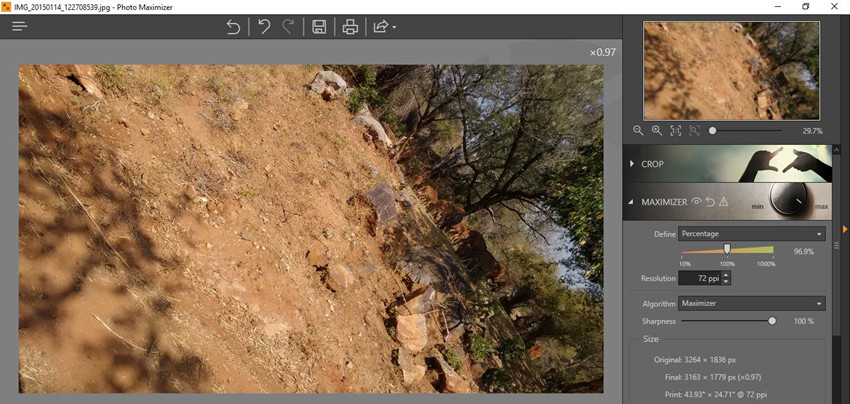Zoom in with the plus magnifier icon
The image size is (850, 404).
pyautogui.click(x=657, y=131)
